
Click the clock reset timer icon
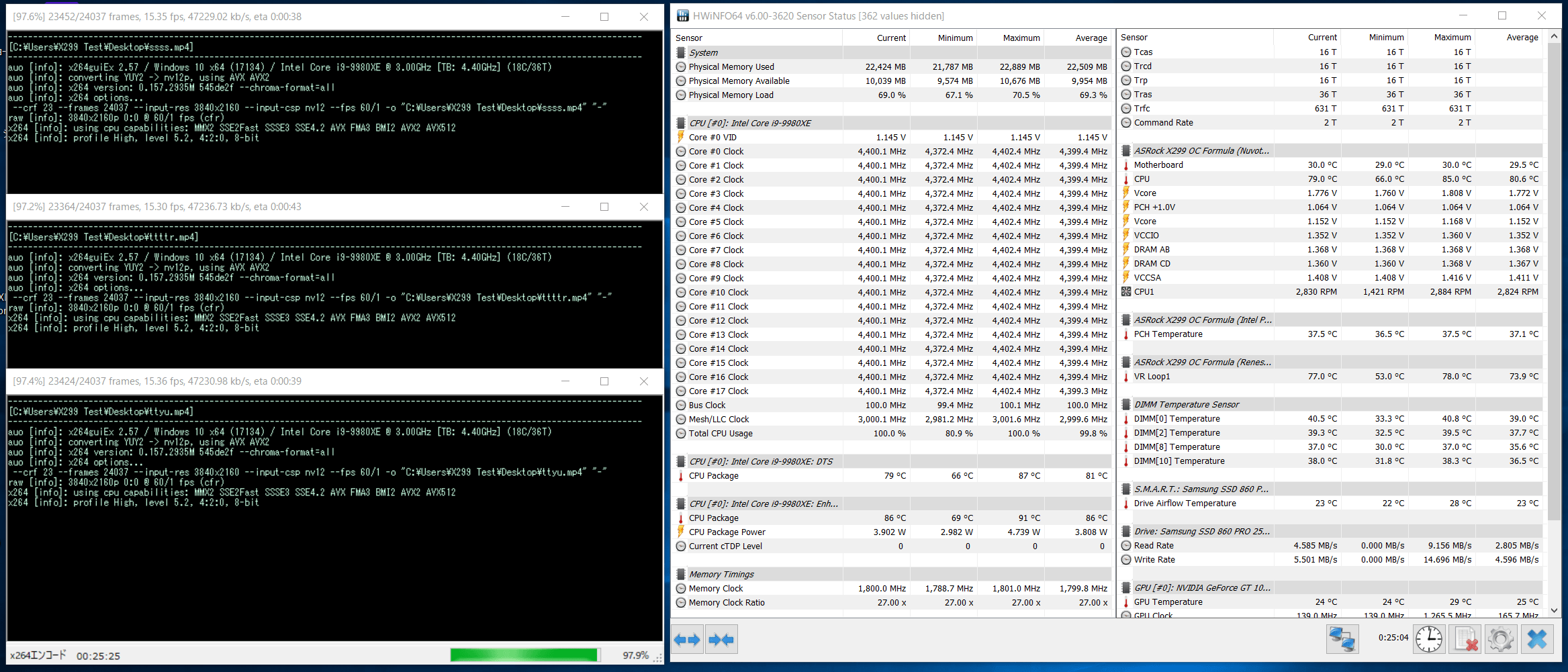(x=1428, y=638)
